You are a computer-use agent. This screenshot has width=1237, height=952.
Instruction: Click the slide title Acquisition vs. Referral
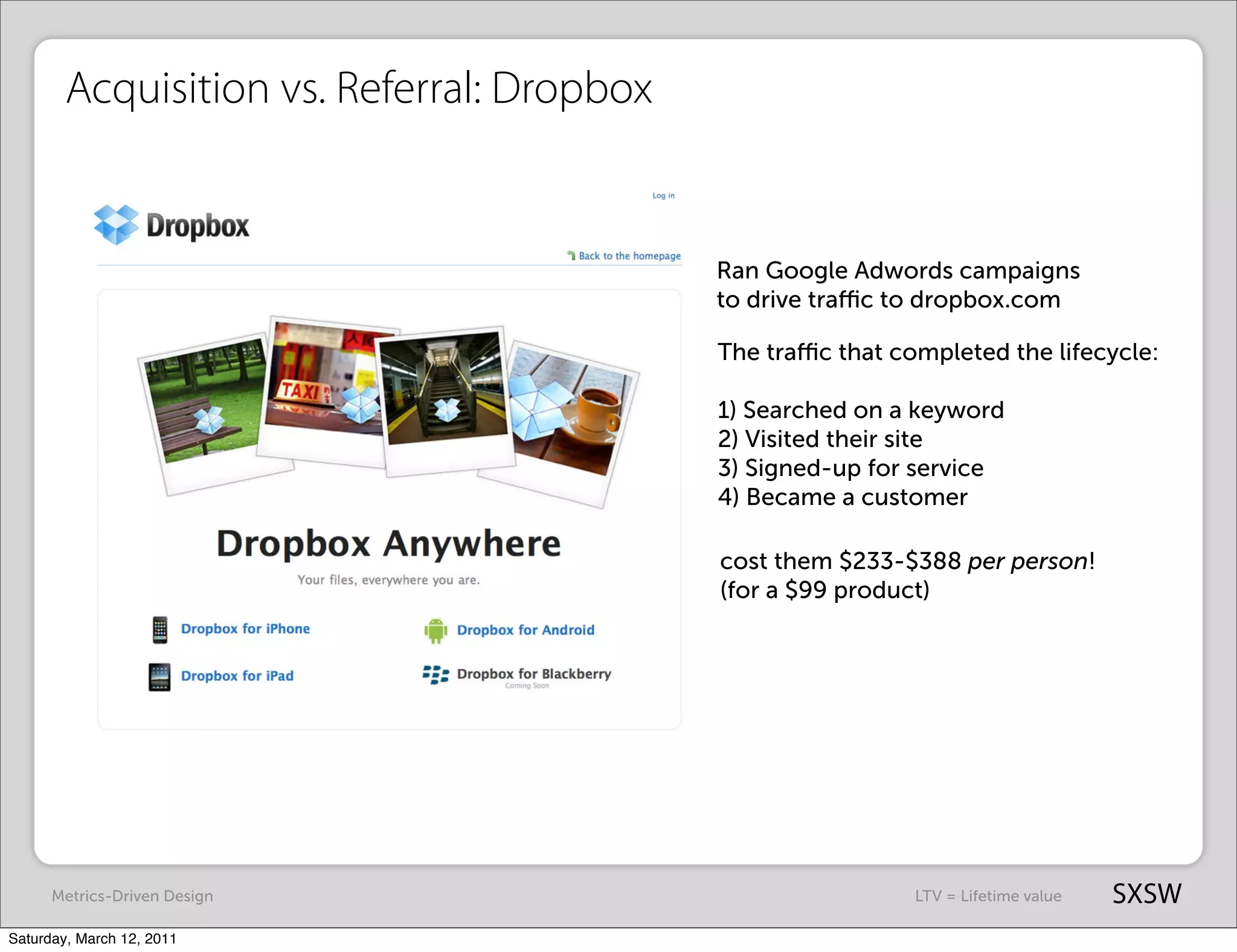[x=359, y=88]
